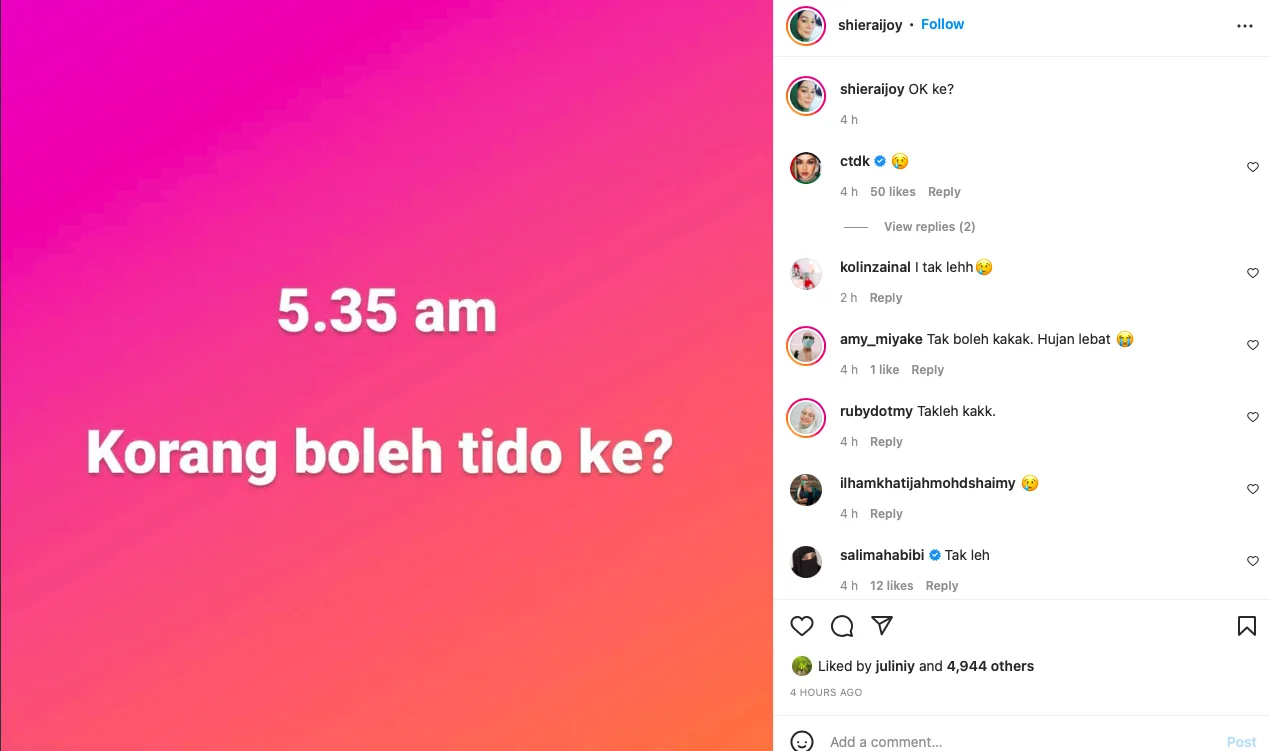The height and width of the screenshot is (751, 1270).
Task: Like ctdk's comment with small heart
Action: click(x=1253, y=167)
